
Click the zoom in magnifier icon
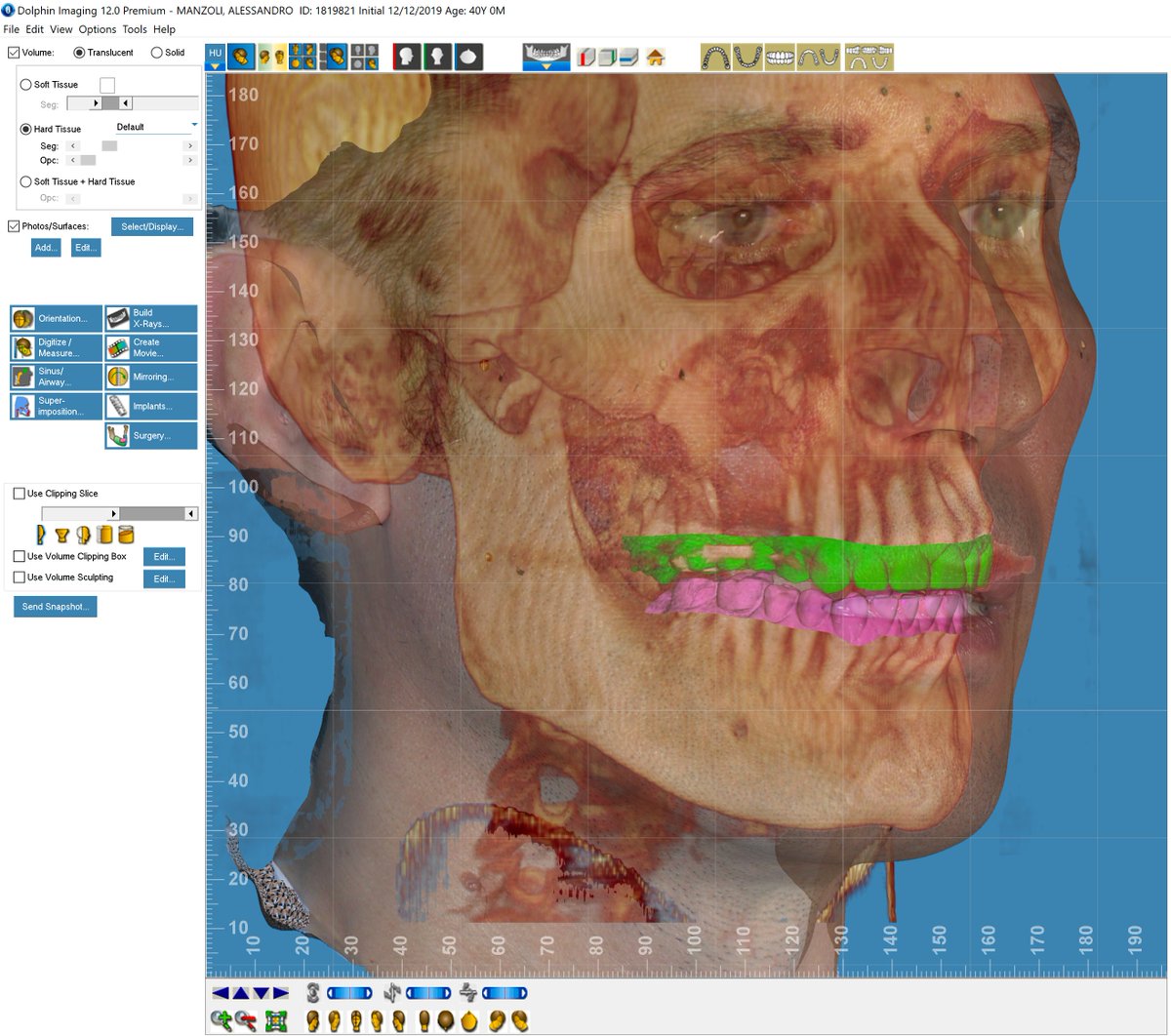tap(222, 1020)
